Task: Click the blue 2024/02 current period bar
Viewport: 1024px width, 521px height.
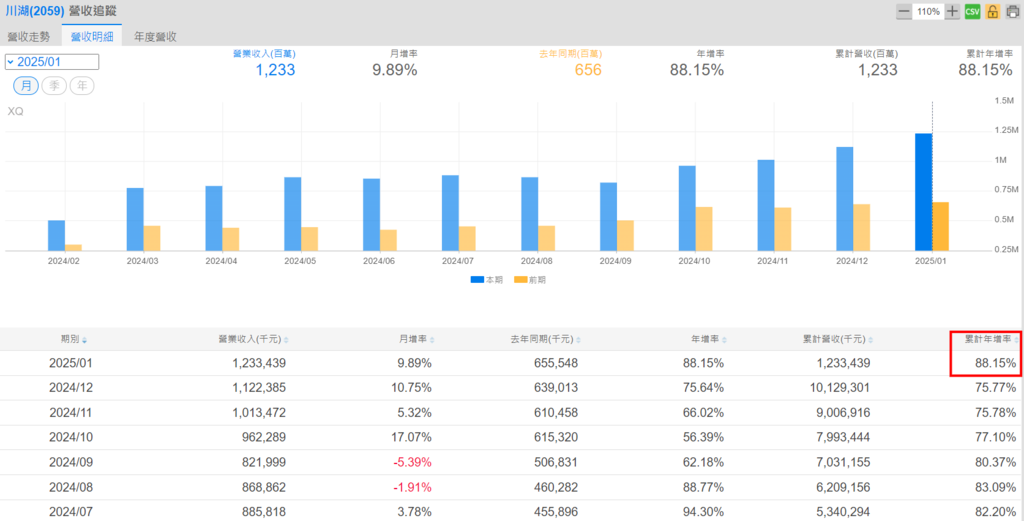Action: pyautogui.click(x=56, y=236)
